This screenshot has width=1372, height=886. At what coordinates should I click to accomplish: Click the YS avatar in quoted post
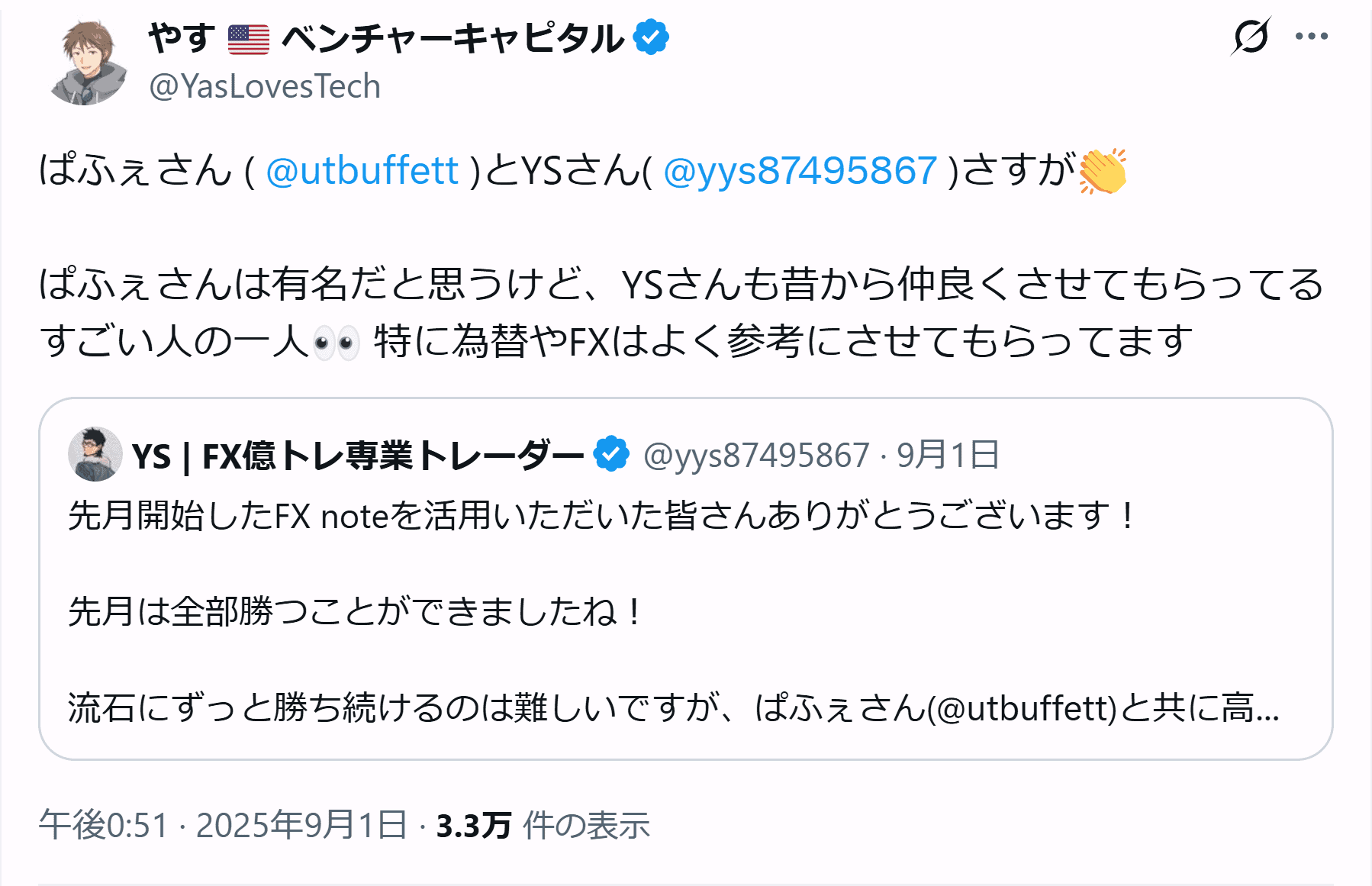pos(95,455)
